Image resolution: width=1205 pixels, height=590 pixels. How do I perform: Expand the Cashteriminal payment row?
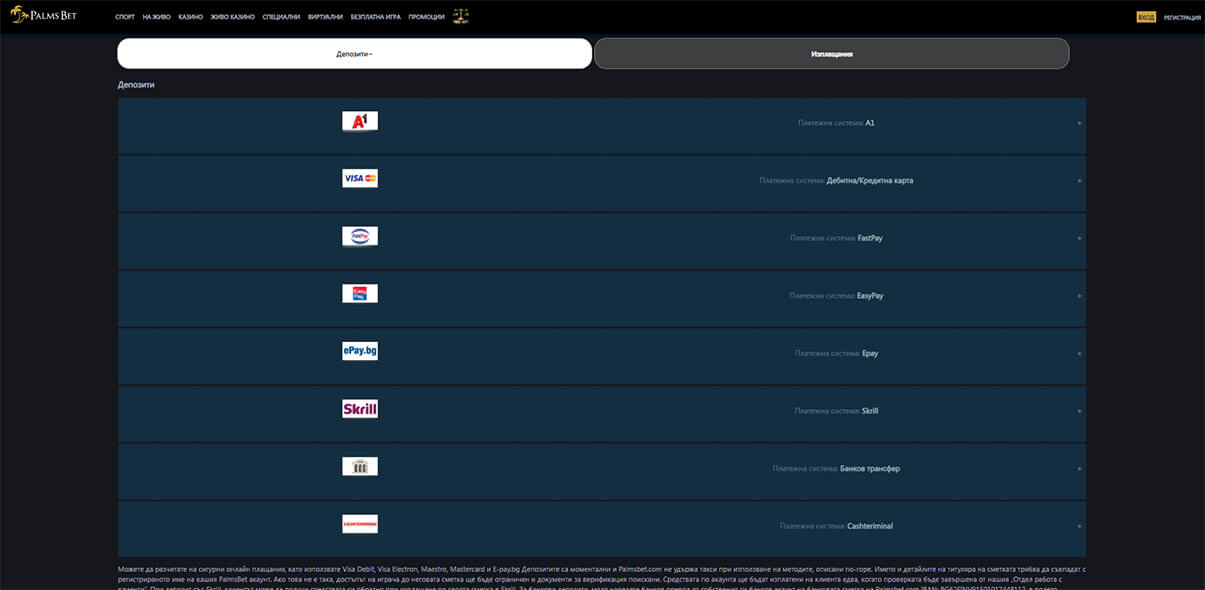(1079, 526)
